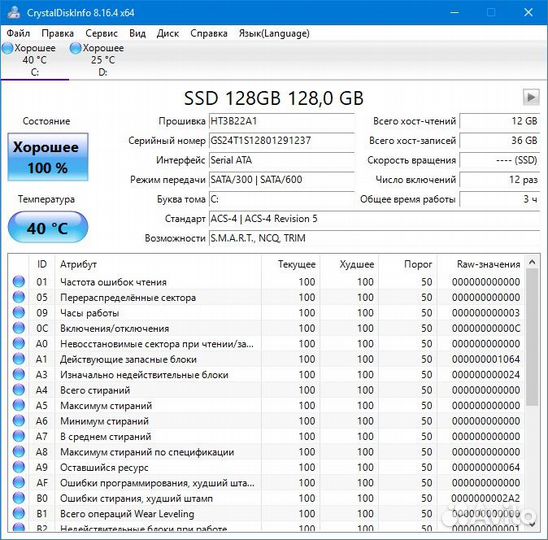Click the Хорошее 100 % health status button

pyautogui.click(x=48, y=157)
